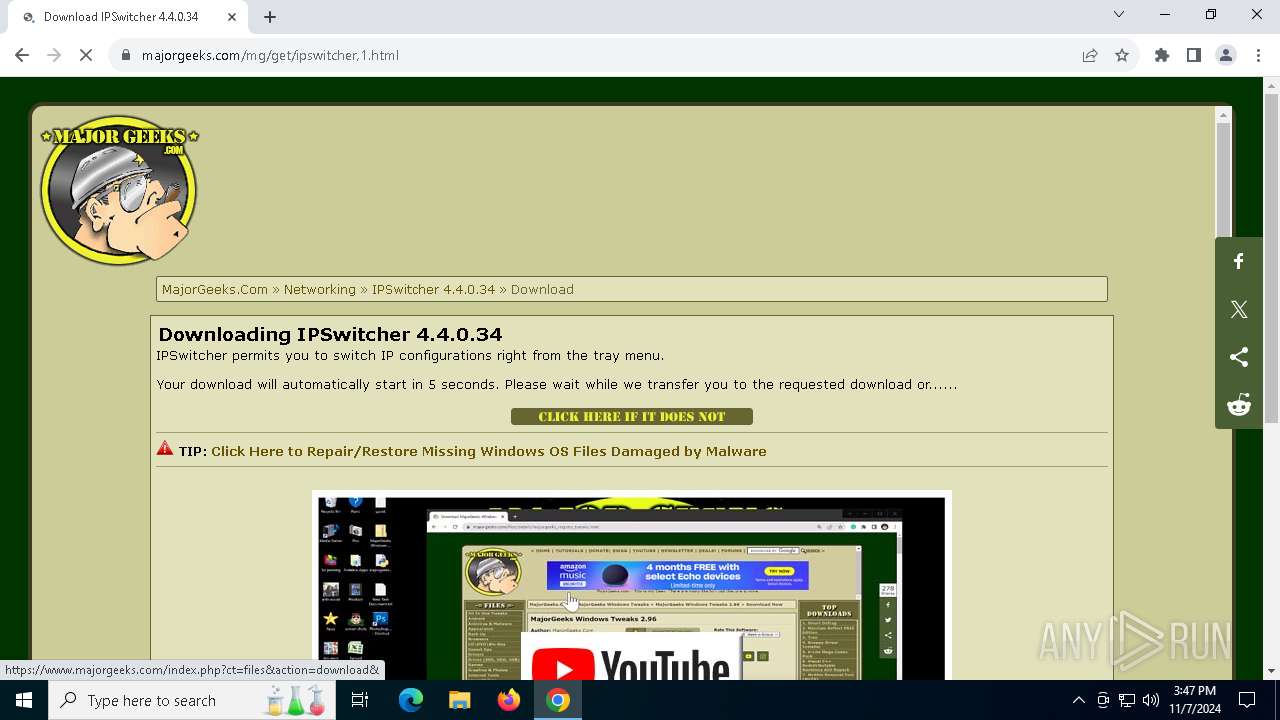Open a new browser tab
This screenshot has width=1280, height=720.
tap(270, 16)
